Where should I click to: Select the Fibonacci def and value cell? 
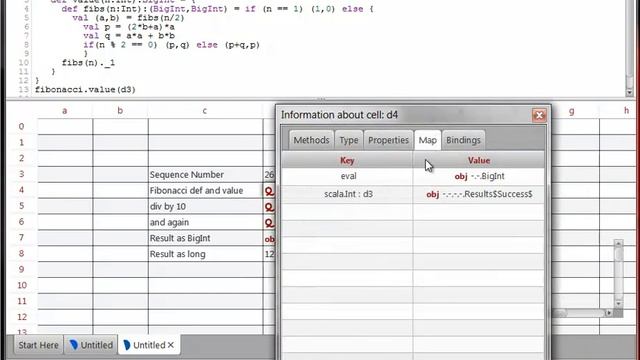point(205,191)
